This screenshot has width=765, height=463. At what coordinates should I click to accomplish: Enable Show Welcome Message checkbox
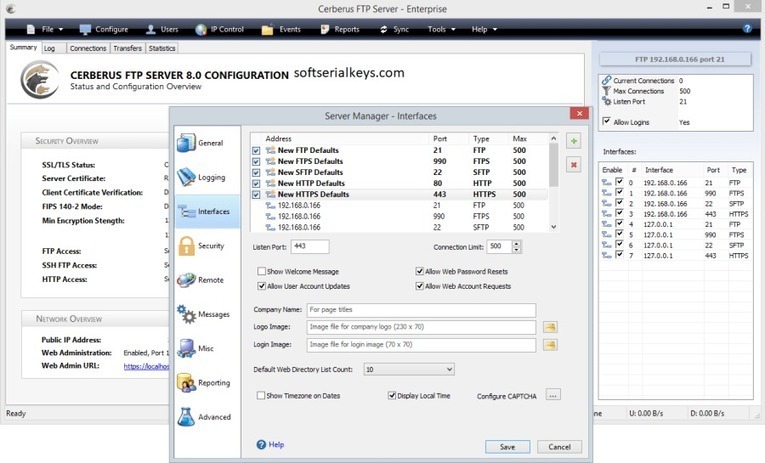point(262,272)
